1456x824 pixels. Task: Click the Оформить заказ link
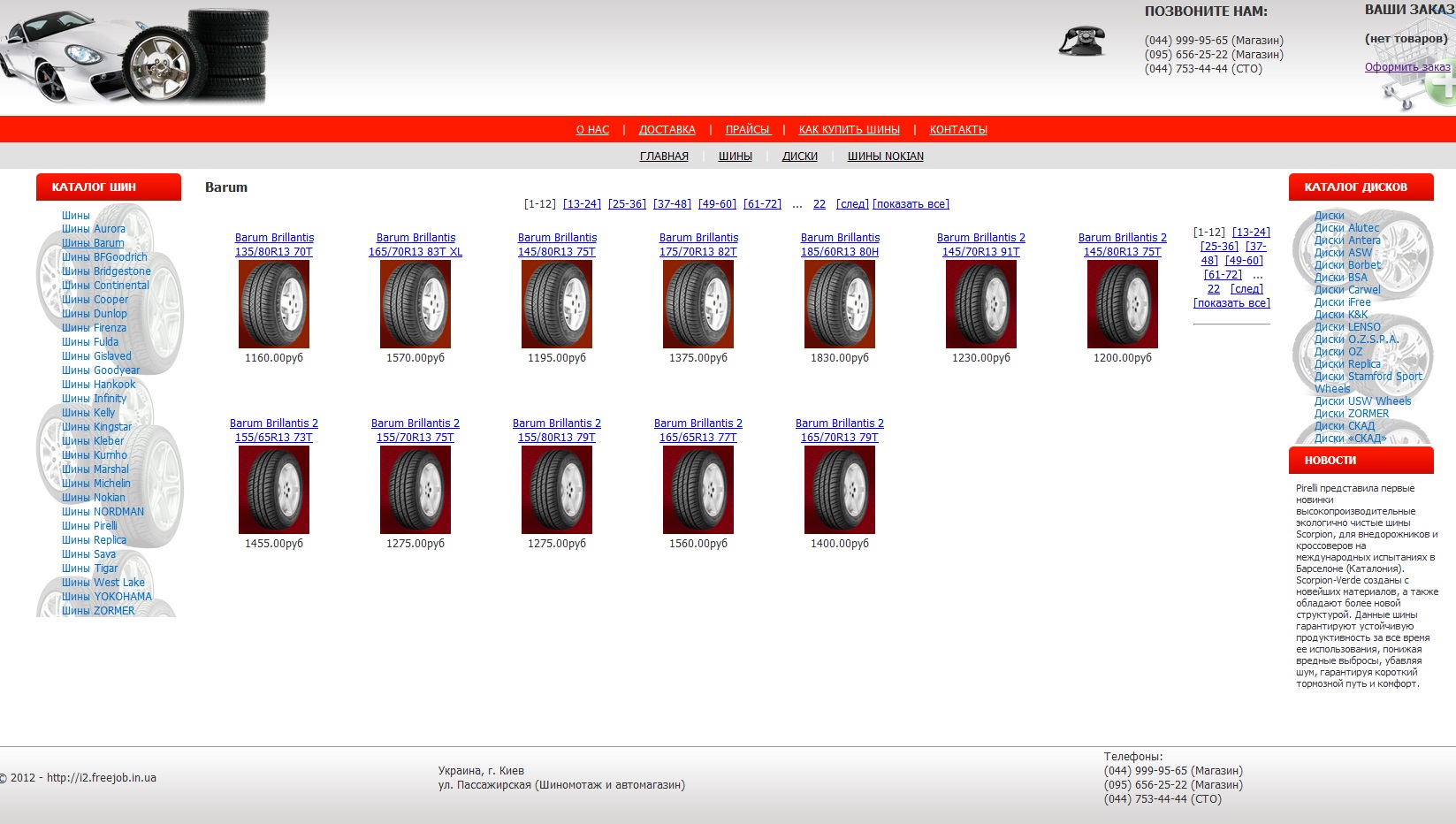pyautogui.click(x=1407, y=67)
